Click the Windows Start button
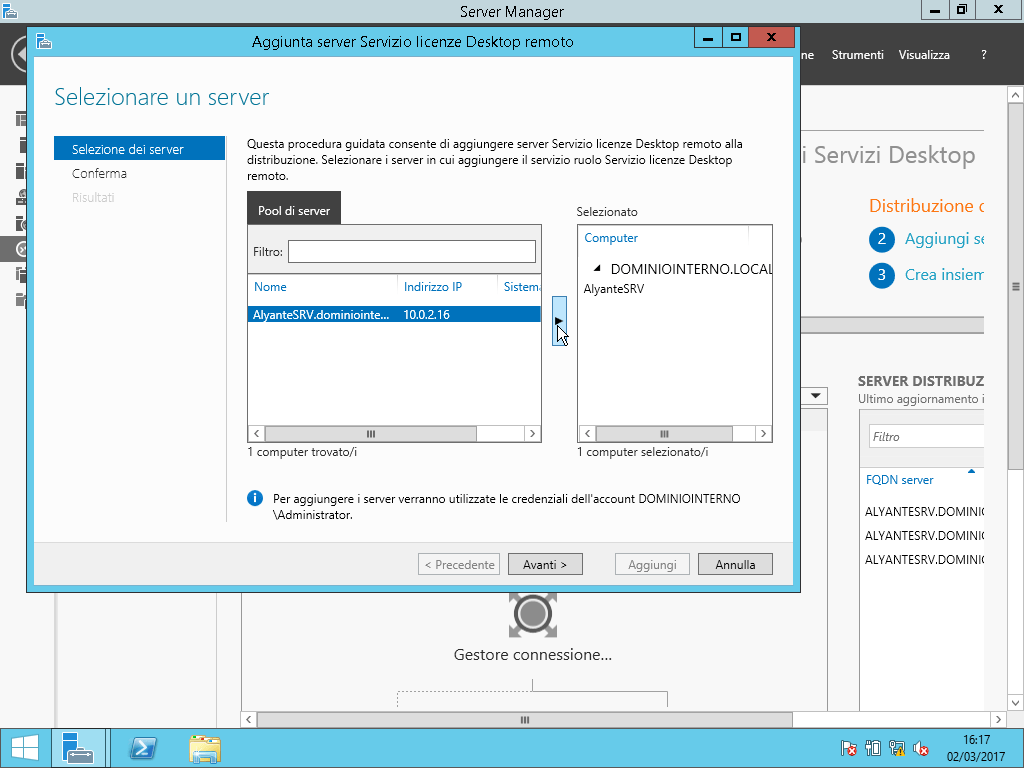 tap(24, 747)
